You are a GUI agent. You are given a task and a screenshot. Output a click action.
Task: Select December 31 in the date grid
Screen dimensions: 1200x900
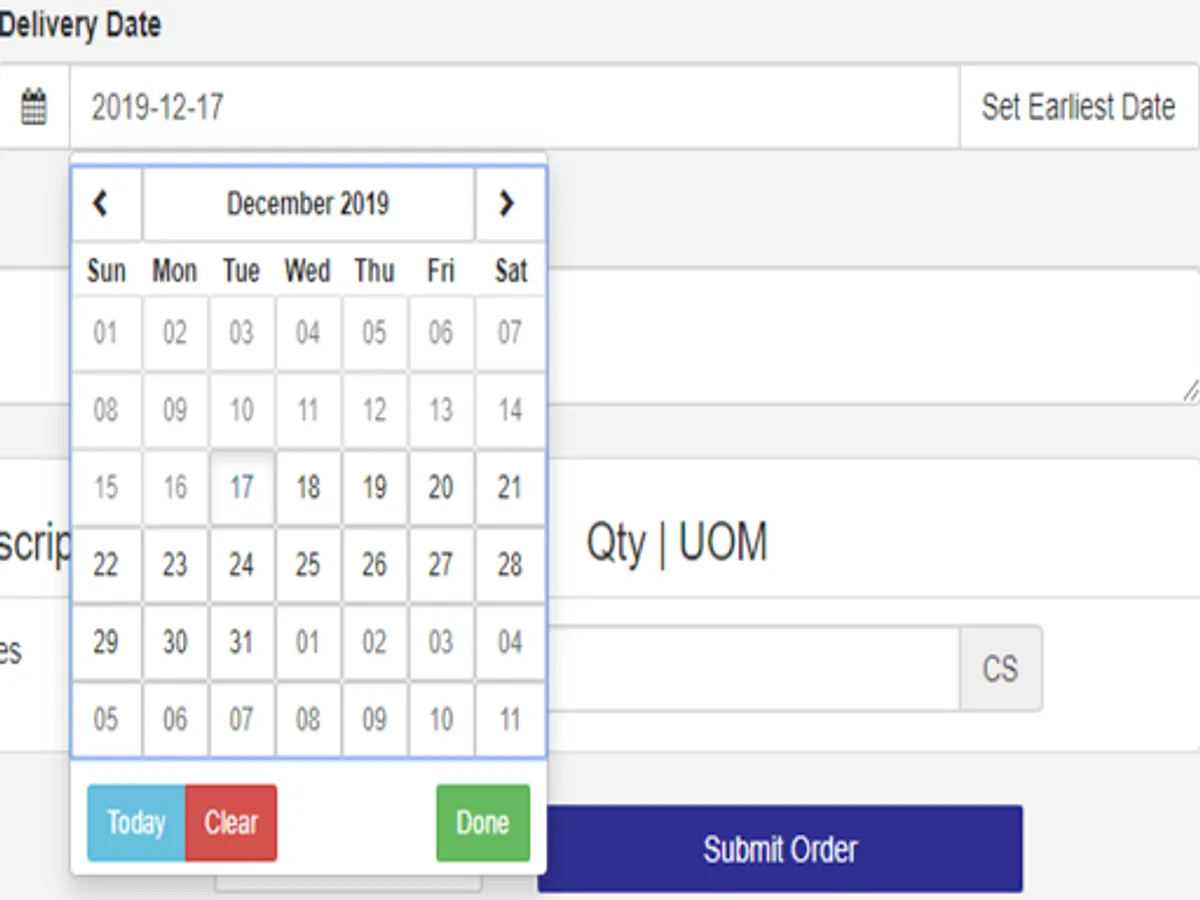point(241,642)
